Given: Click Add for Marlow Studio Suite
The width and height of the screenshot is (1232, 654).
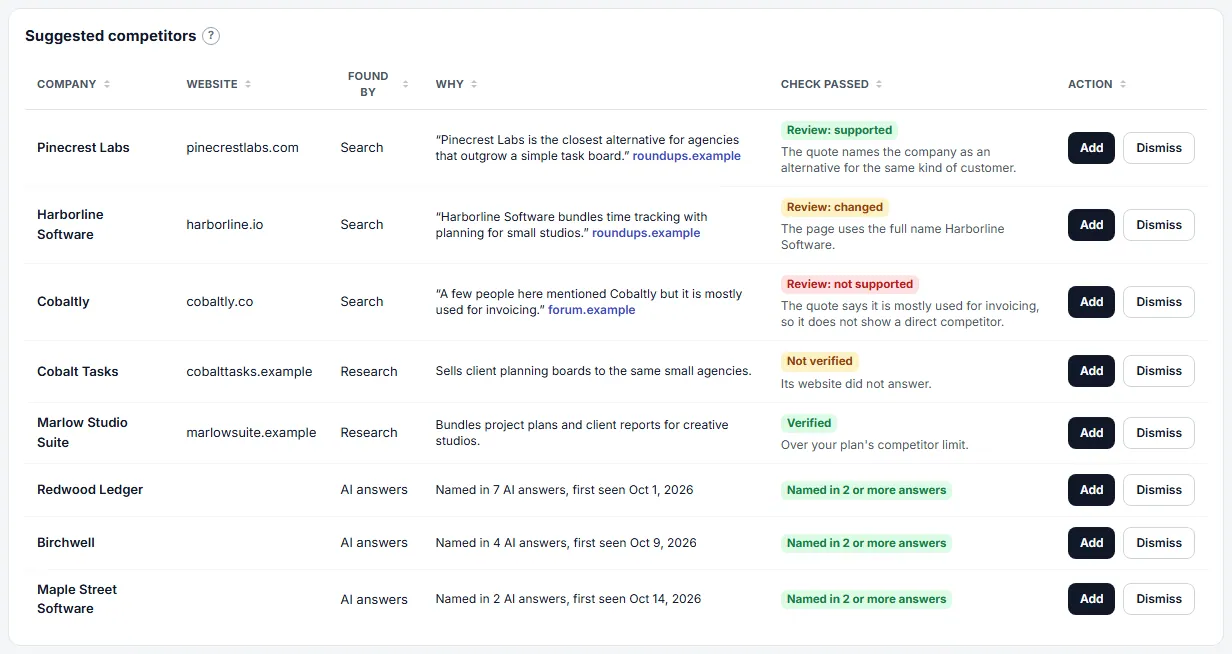Looking at the screenshot, I should [1091, 433].
